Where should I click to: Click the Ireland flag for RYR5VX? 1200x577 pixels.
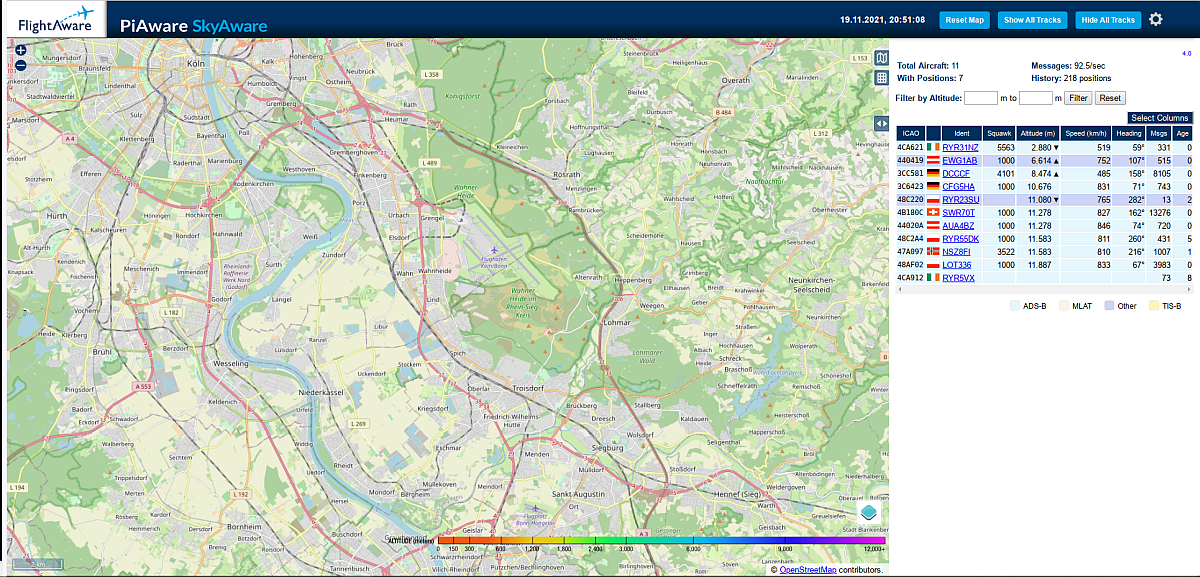click(934, 277)
